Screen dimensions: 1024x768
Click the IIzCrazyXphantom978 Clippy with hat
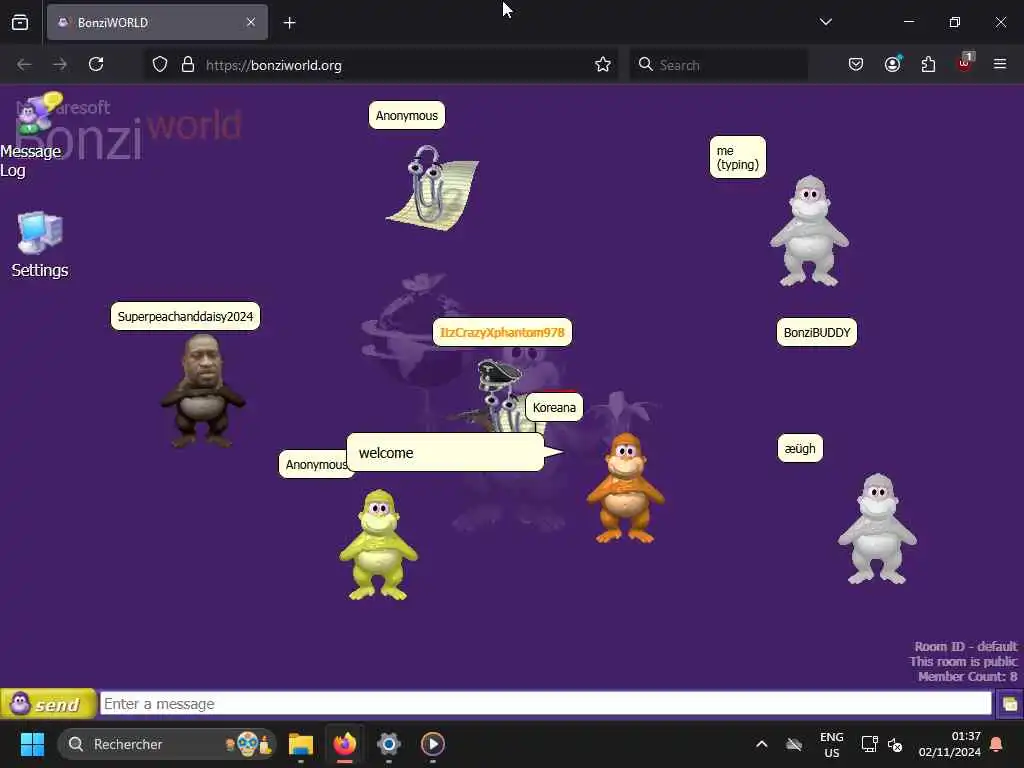[x=500, y=395]
